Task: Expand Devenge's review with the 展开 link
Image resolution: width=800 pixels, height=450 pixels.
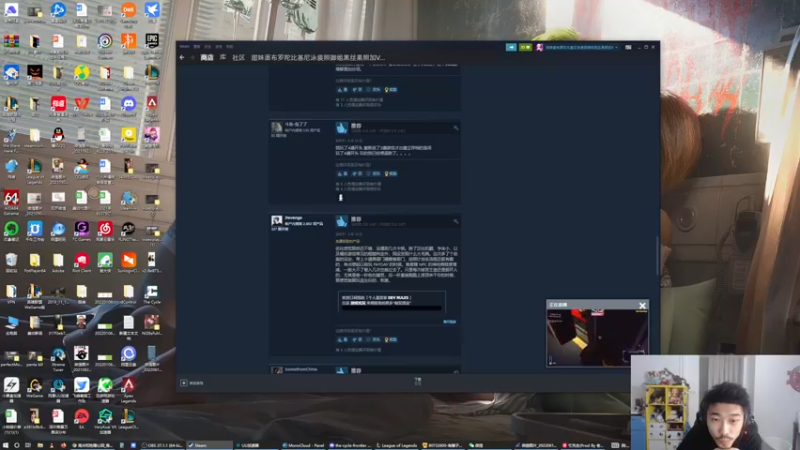Action: pyautogui.click(x=449, y=321)
